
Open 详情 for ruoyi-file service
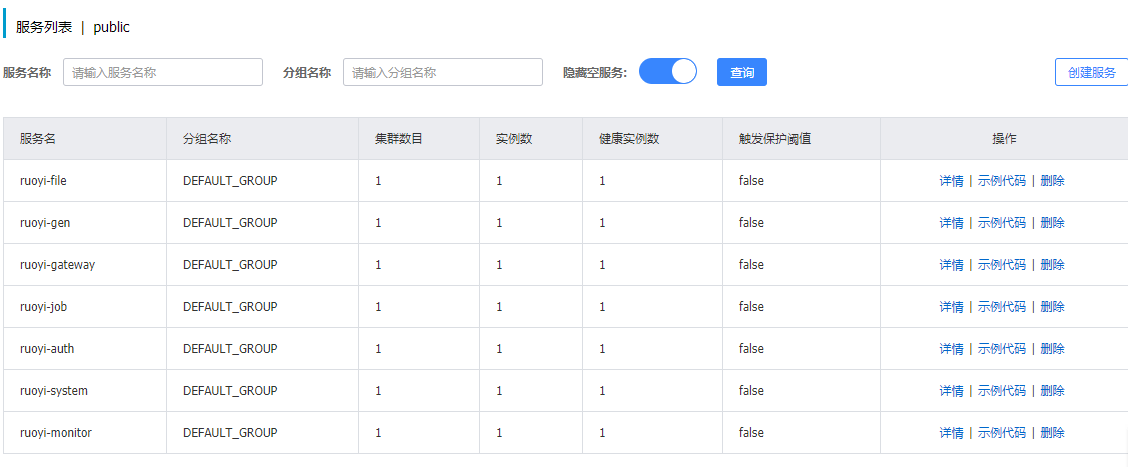[951, 181]
